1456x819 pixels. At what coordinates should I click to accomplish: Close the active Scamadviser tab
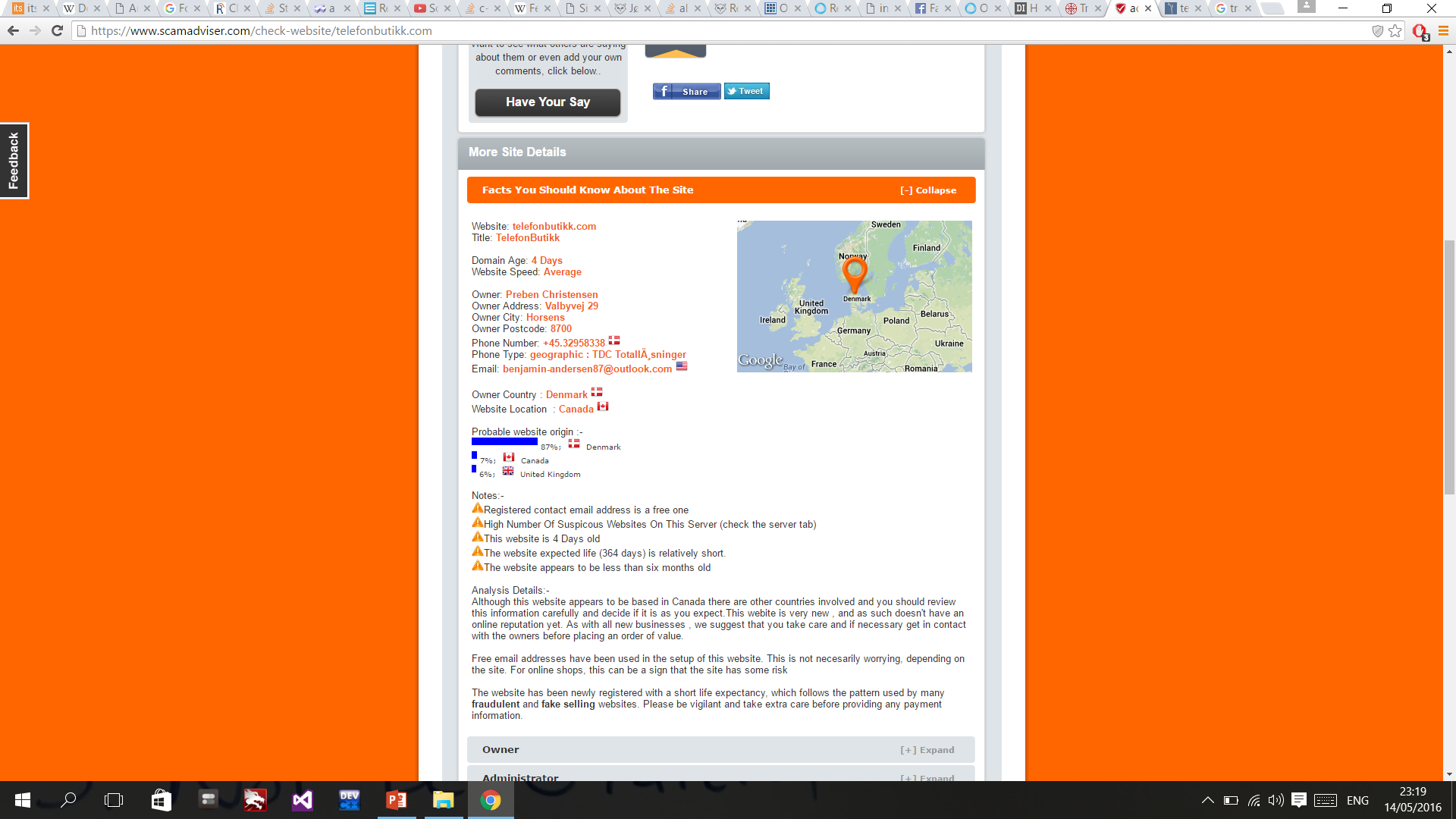[1148, 8]
